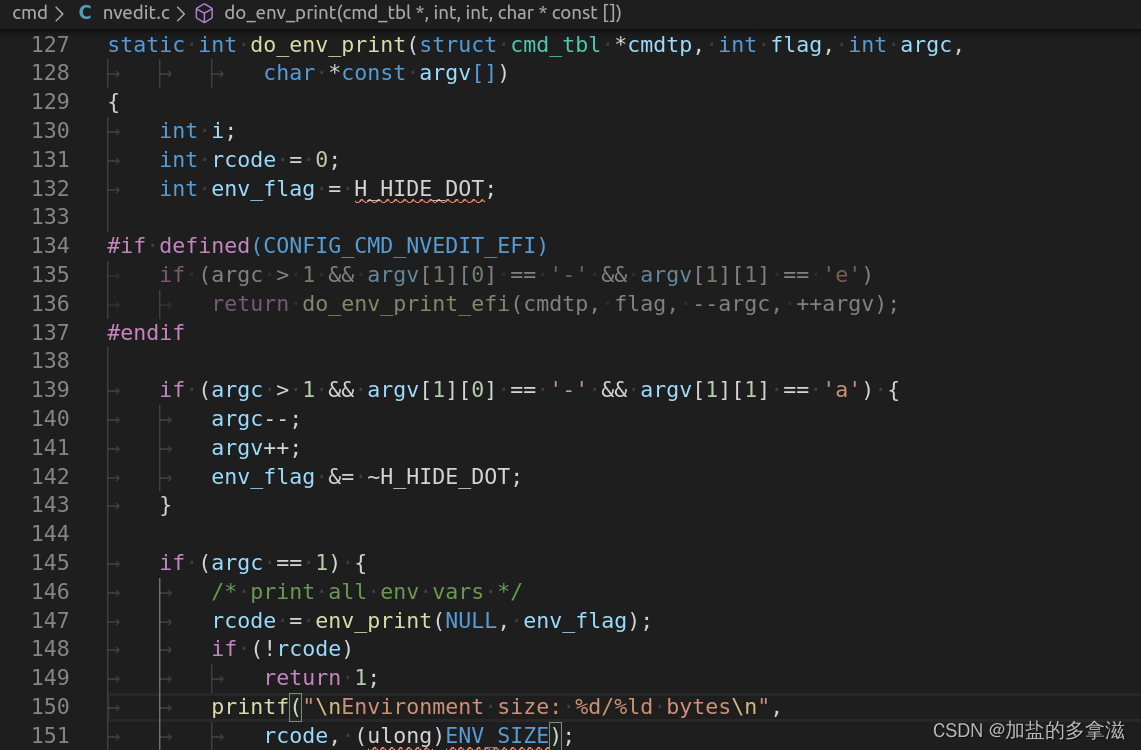
Task: Click the closing brace on line 143
Action: [x=165, y=506]
